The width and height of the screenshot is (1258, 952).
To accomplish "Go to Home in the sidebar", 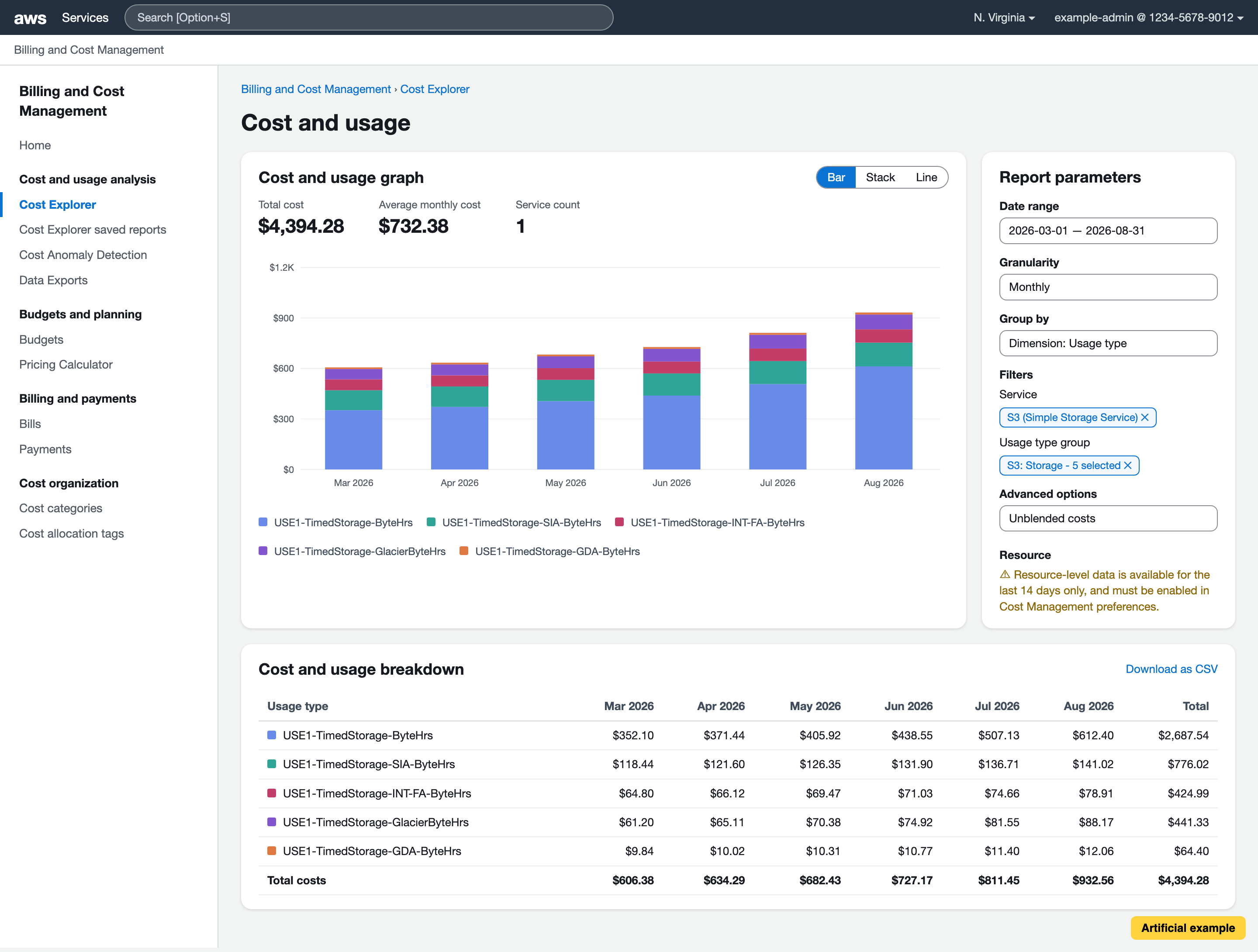I will [35, 145].
